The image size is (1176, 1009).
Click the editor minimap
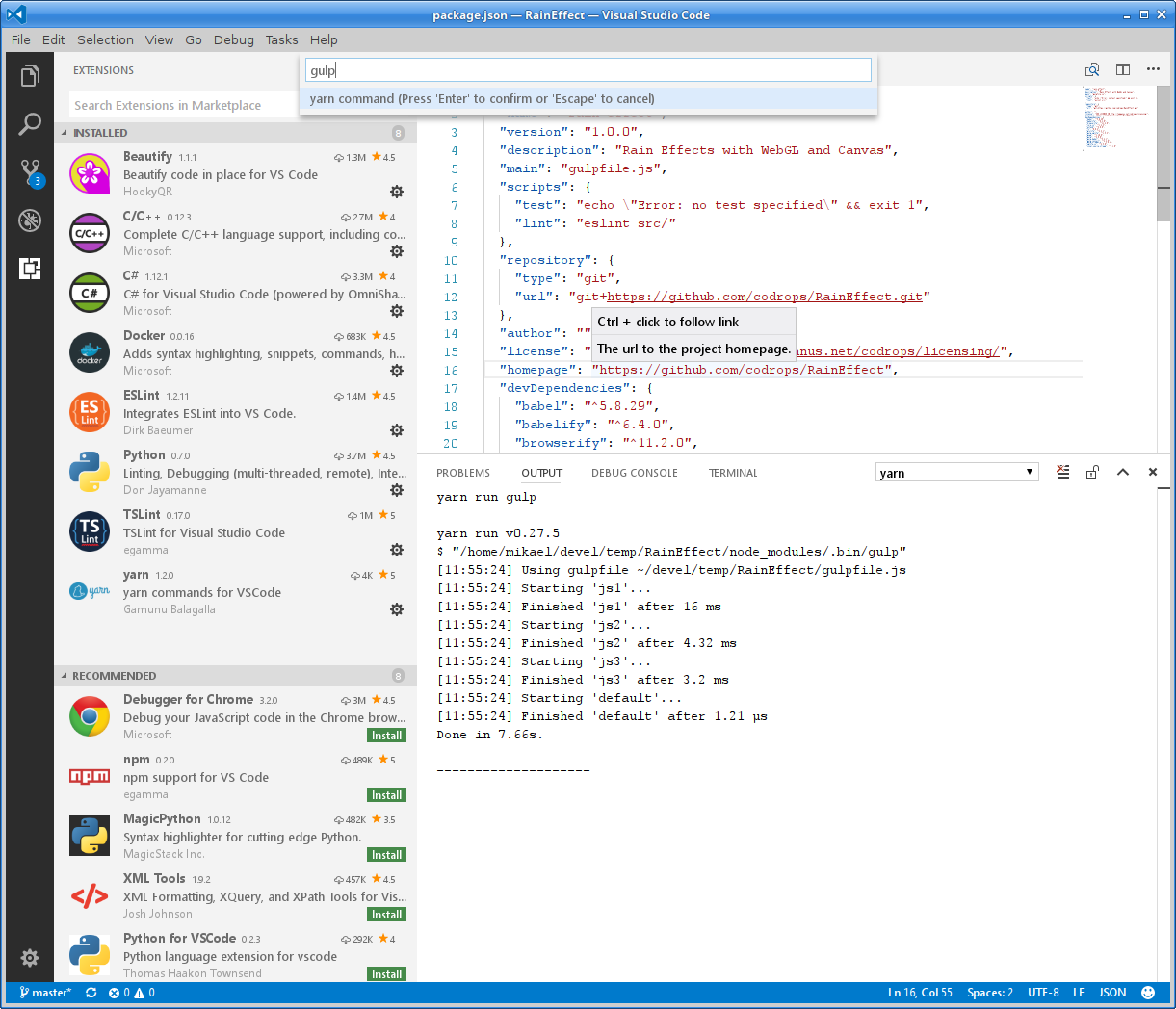coord(1115,117)
